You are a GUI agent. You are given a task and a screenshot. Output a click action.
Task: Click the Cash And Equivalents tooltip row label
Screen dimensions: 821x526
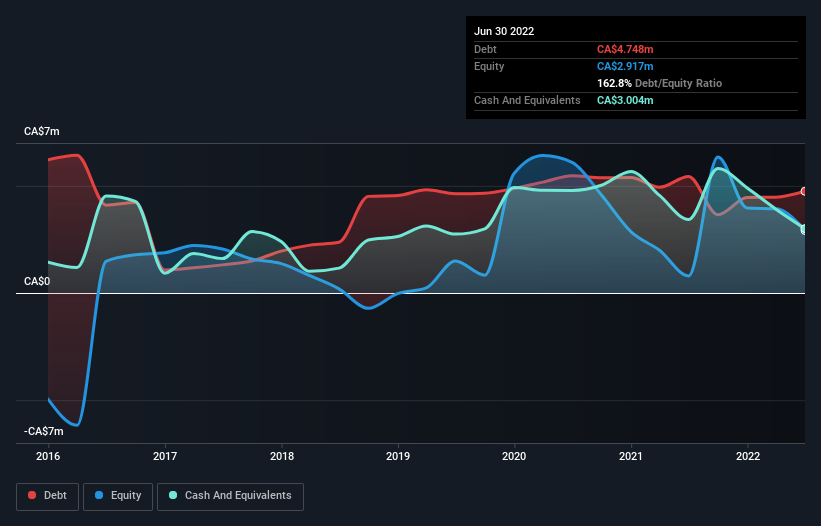click(x=527, y=100)
